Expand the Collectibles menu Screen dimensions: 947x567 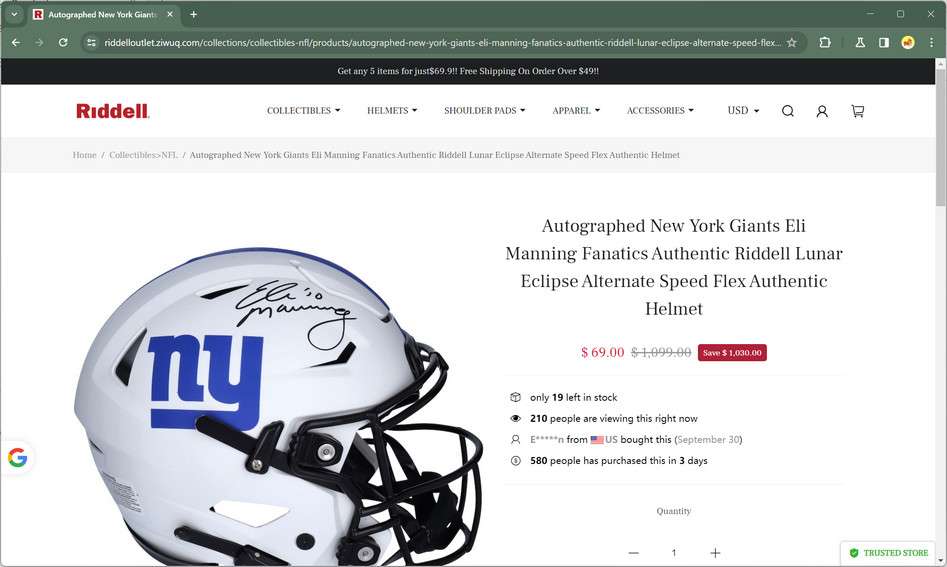[x=303, y=111]
